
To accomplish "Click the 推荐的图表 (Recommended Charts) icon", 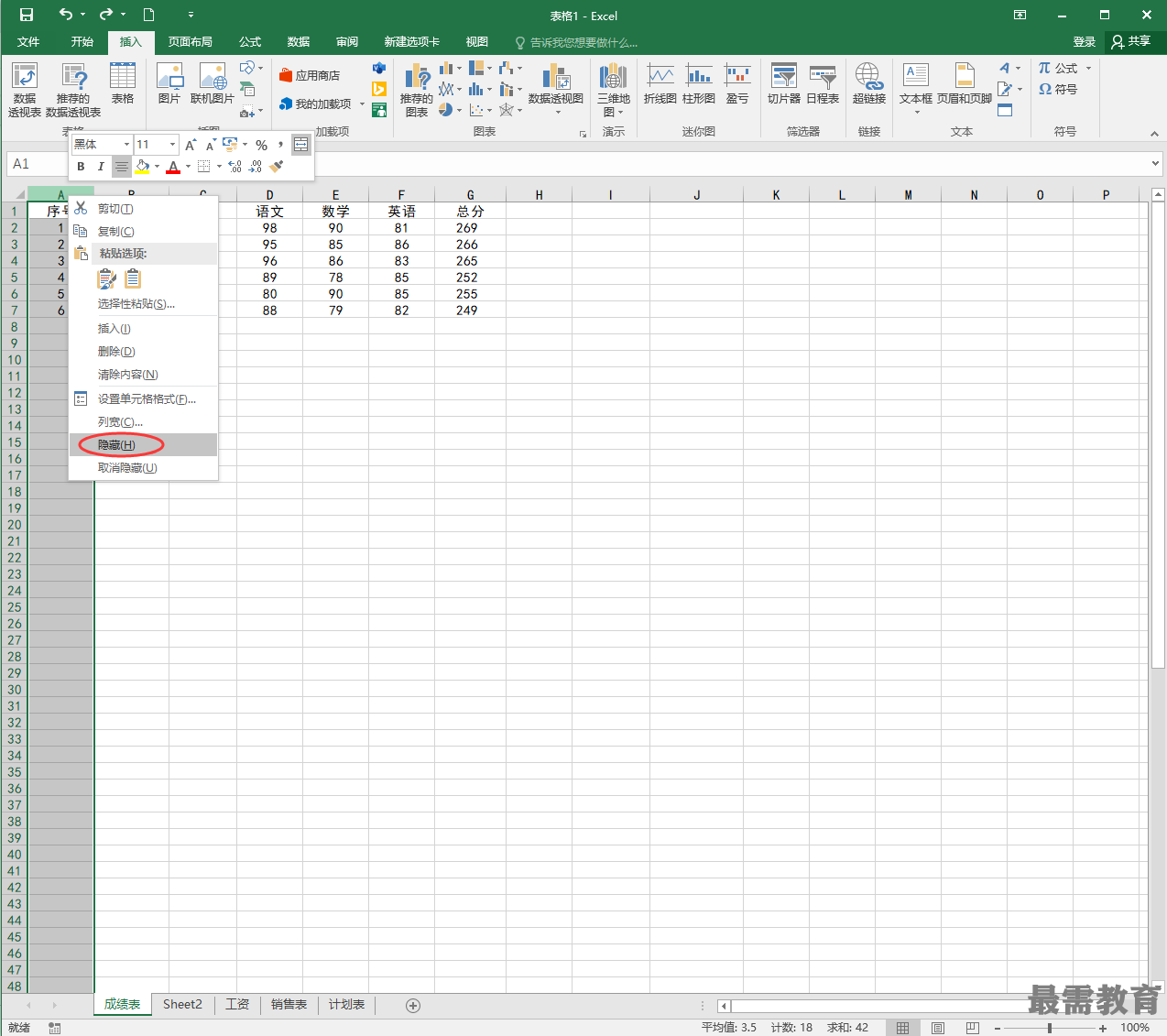I will pos(417,90).
